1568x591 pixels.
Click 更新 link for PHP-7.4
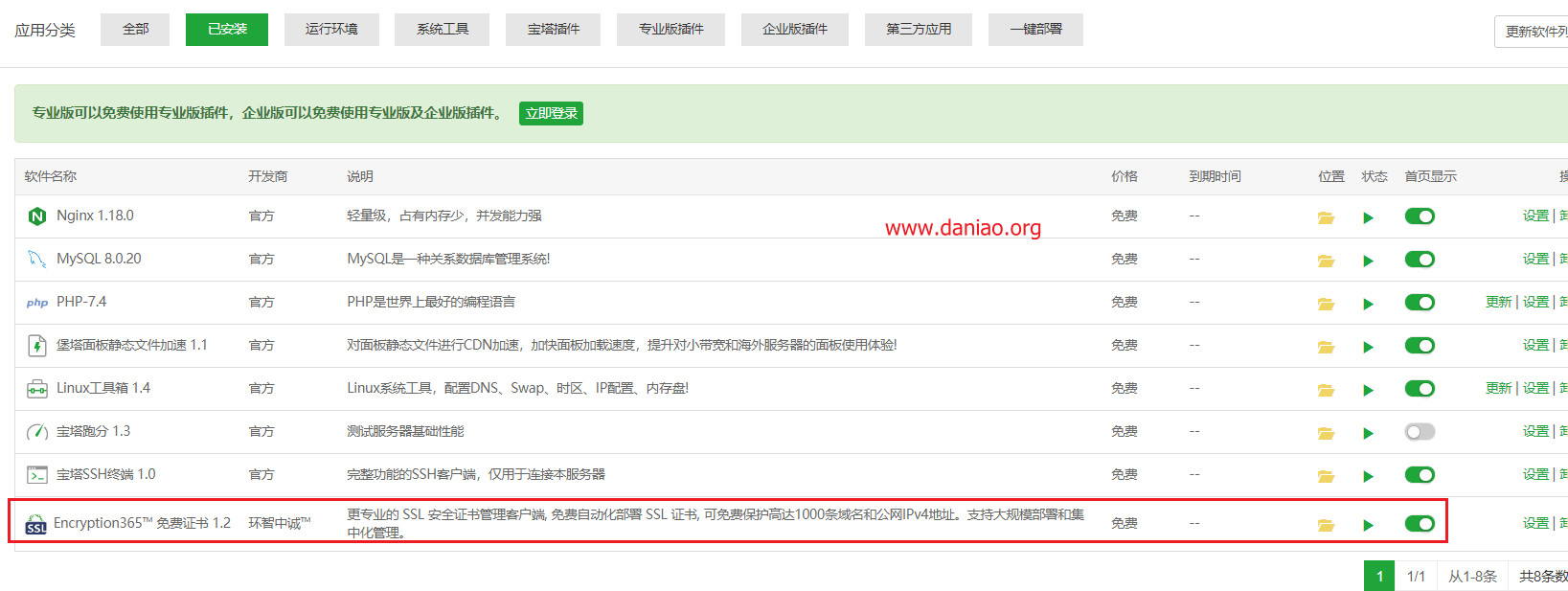[x=1498, y=303]
